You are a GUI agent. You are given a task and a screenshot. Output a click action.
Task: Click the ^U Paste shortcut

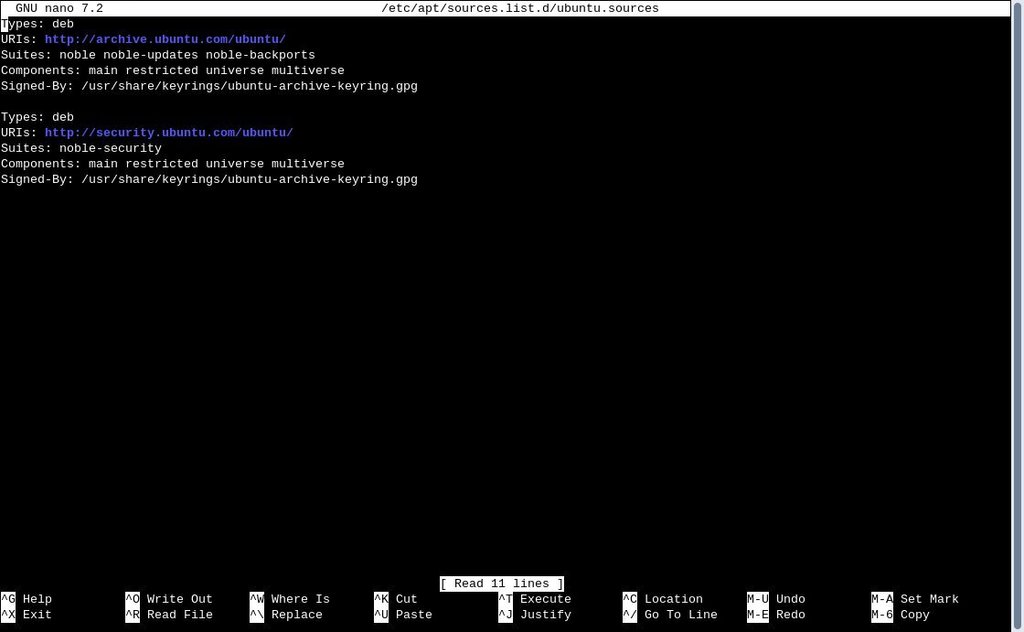[403, 614]
